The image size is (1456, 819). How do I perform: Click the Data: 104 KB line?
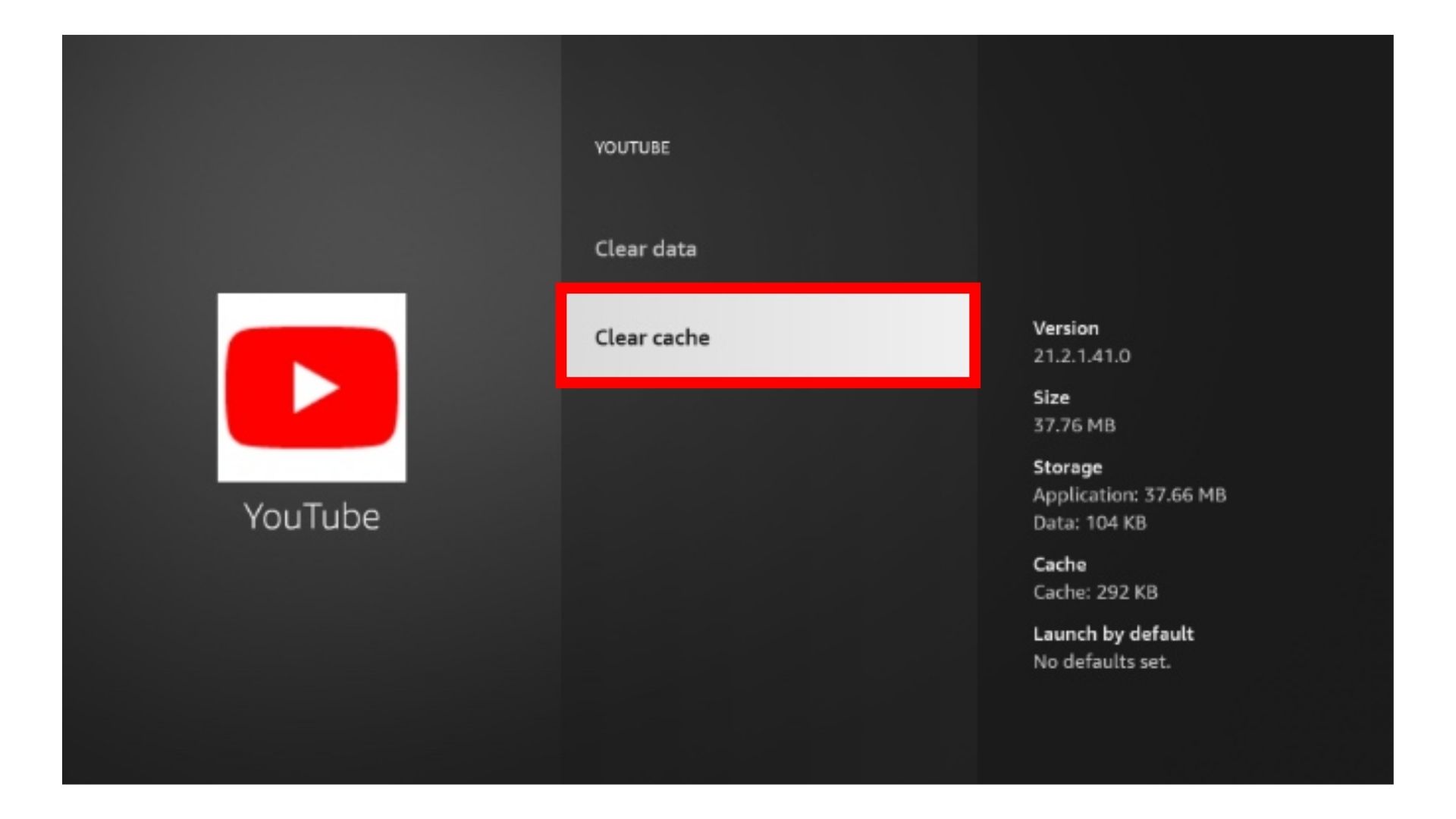[1090, 522]
